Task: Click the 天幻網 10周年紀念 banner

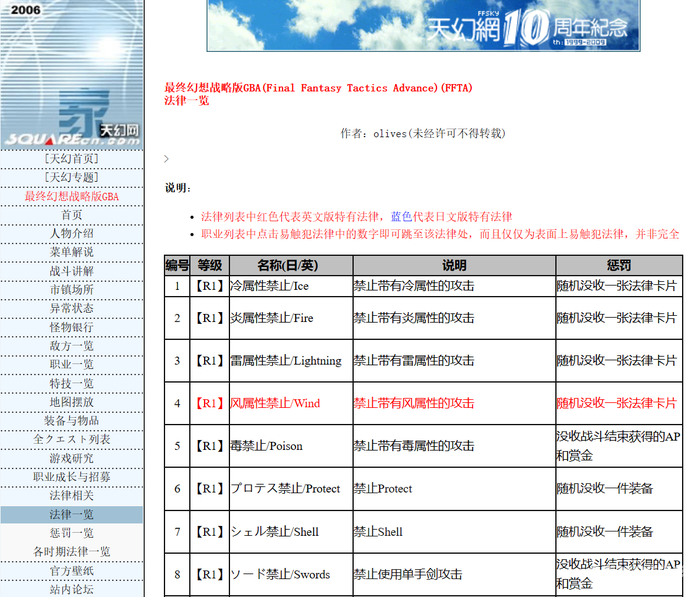Action: click(x=423, y=25)
